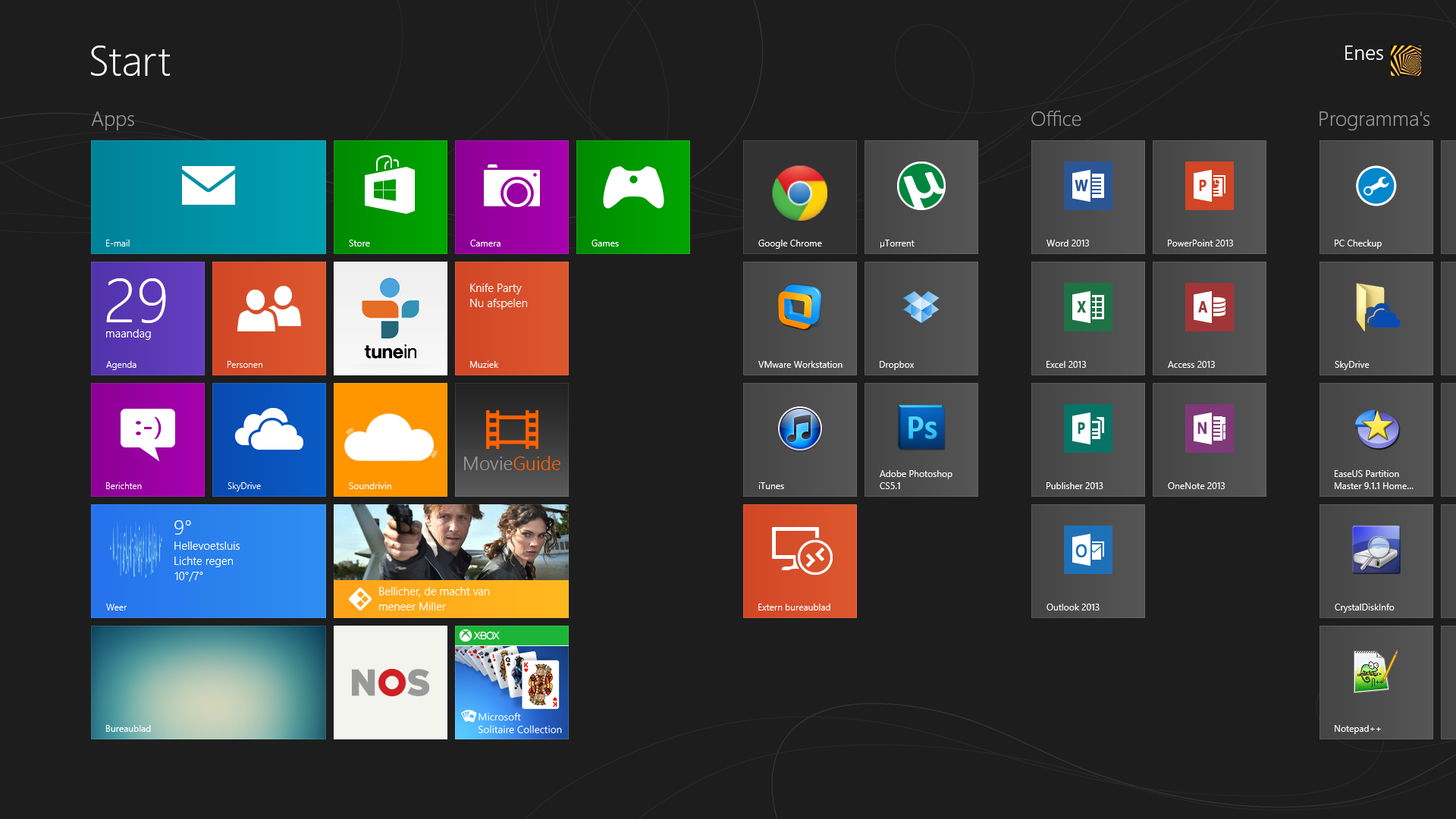Open the Dropbox tile

tap(921, 318)
